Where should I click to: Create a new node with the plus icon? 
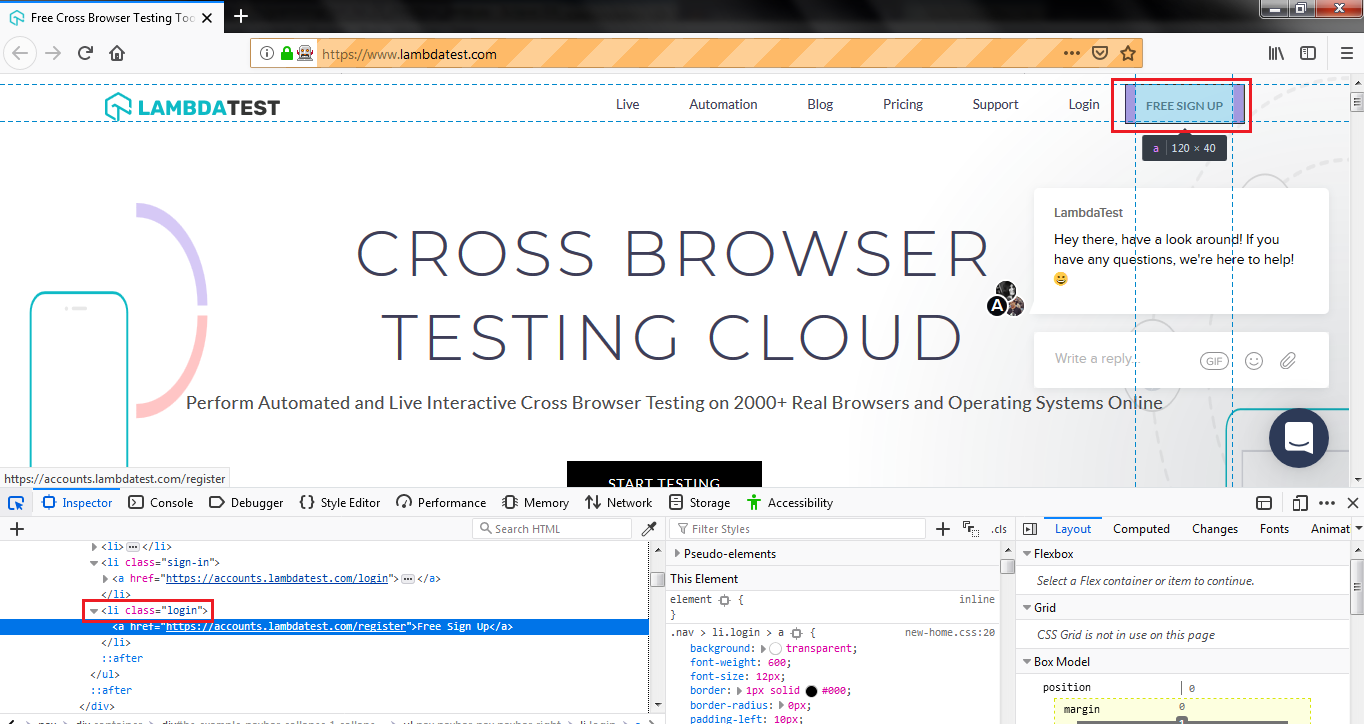(16, 528)
